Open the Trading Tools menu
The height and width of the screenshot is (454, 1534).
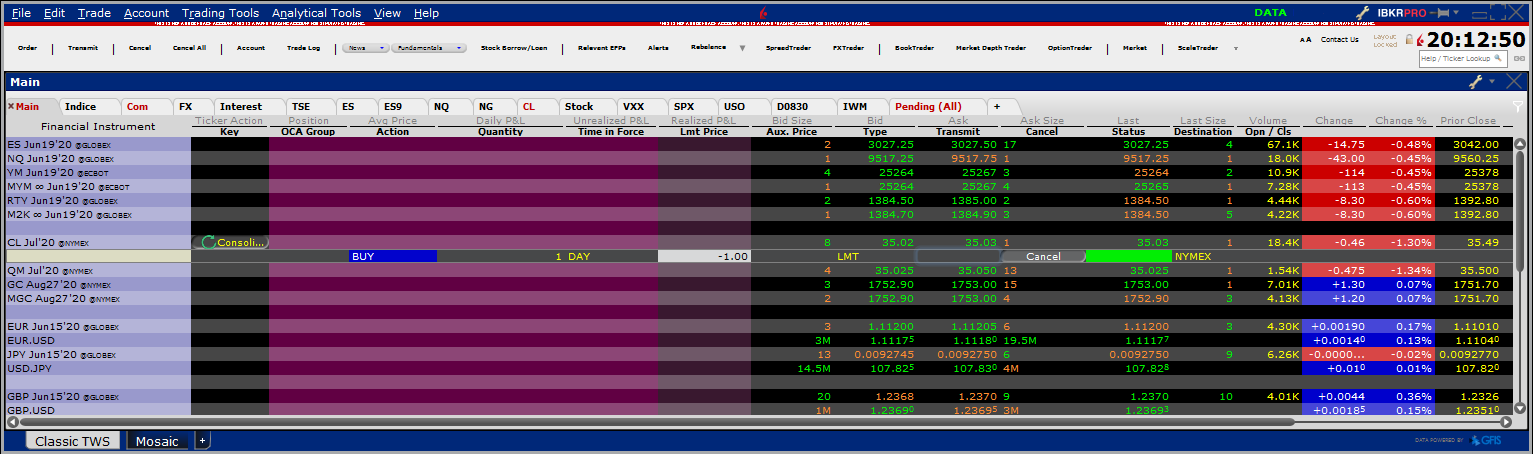tap(220, 13)
